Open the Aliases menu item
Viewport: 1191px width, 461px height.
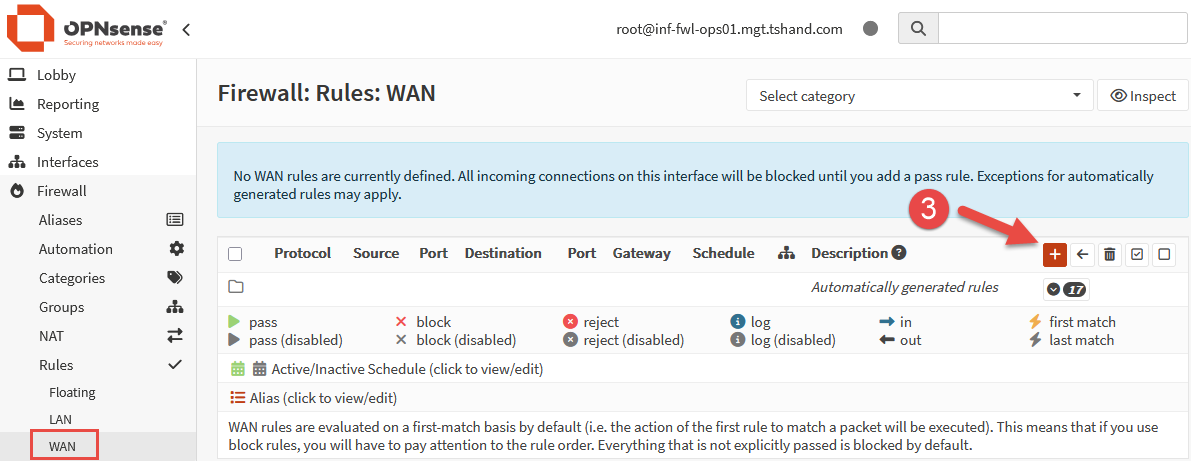tap(60, 220)
